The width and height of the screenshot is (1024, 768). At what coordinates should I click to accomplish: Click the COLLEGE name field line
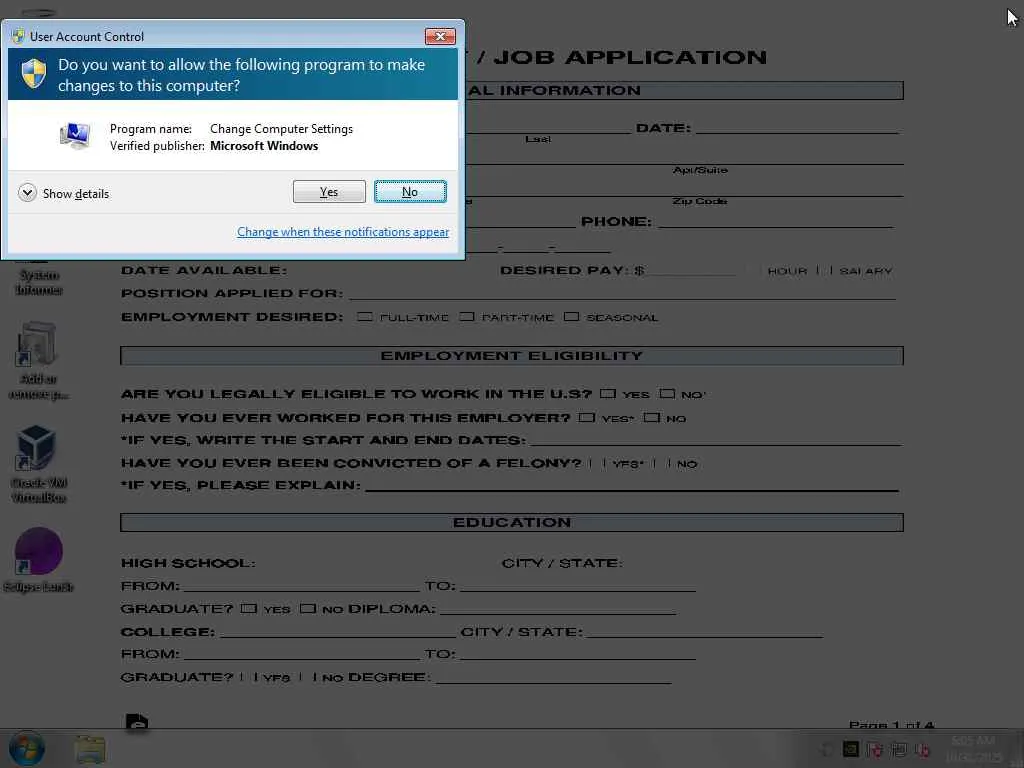pos(338,631)
